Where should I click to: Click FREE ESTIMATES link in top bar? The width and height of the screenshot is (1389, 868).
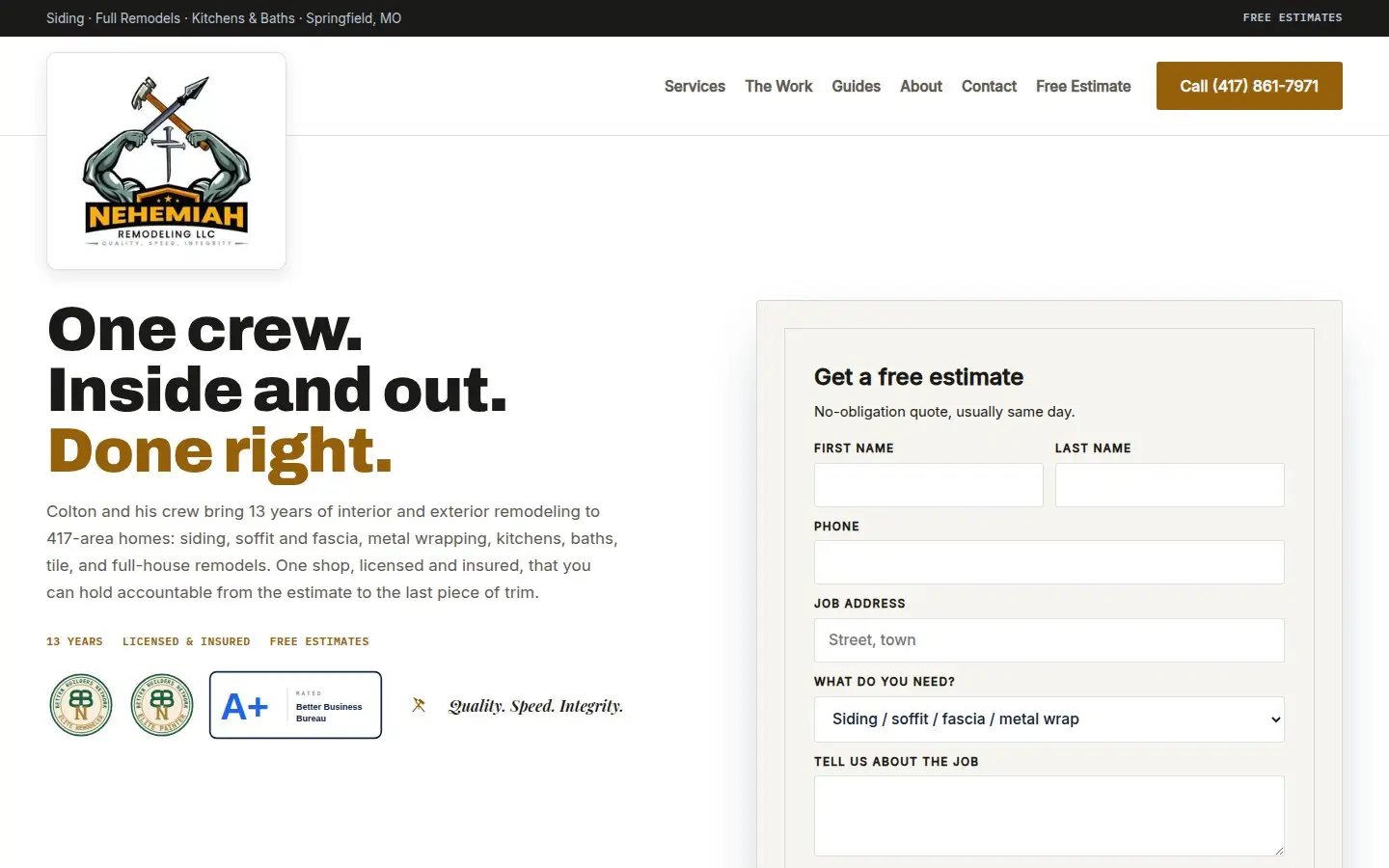click(x=1293, y=17)
